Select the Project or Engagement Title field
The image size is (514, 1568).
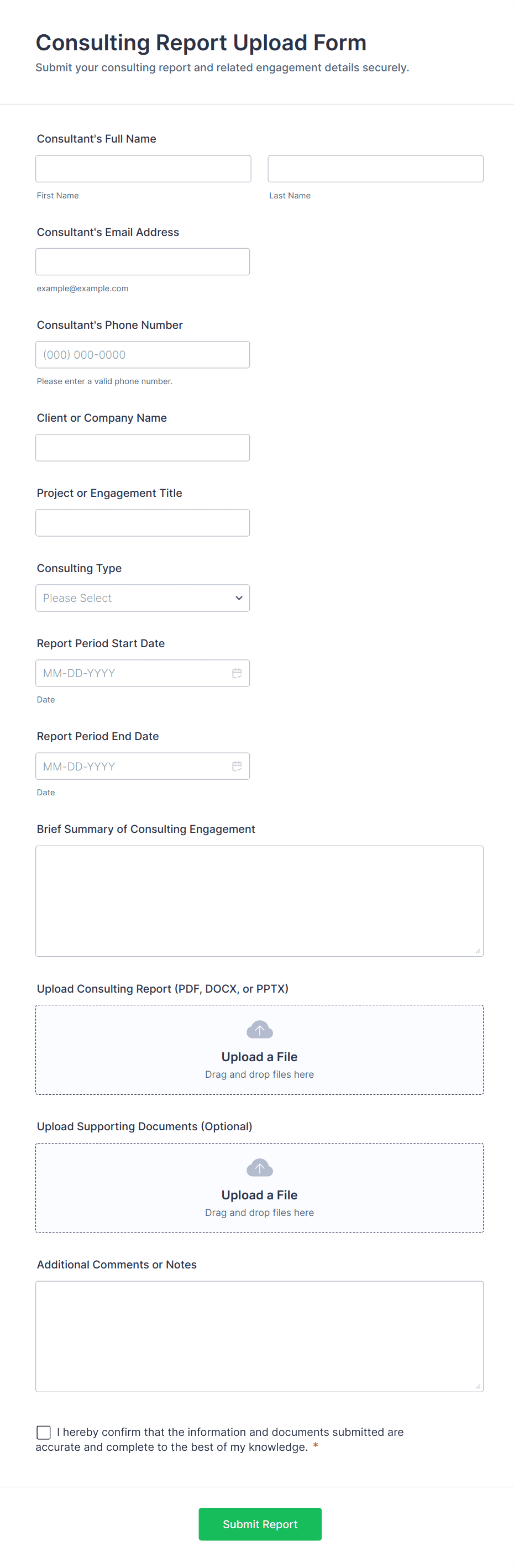click(143, 523)
